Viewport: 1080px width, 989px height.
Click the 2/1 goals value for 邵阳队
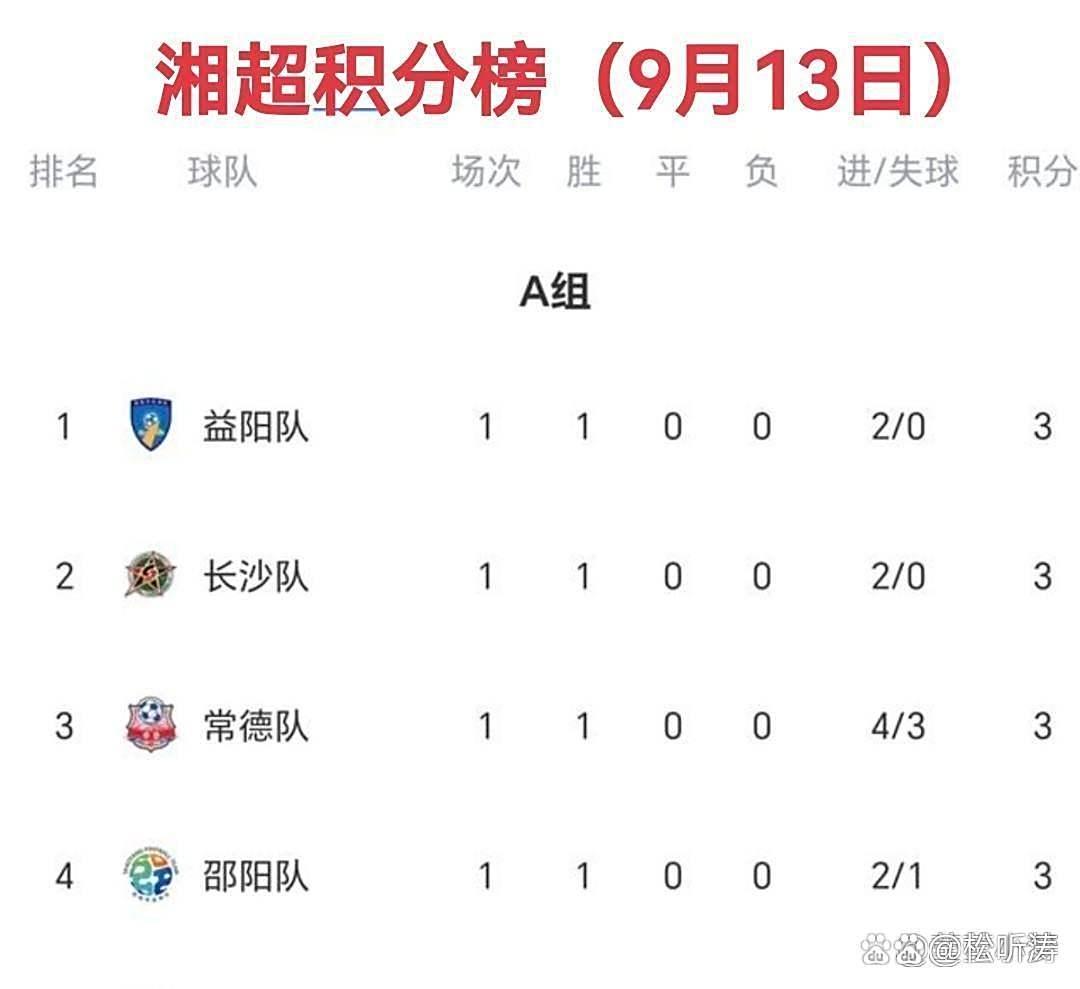point(897,876)
